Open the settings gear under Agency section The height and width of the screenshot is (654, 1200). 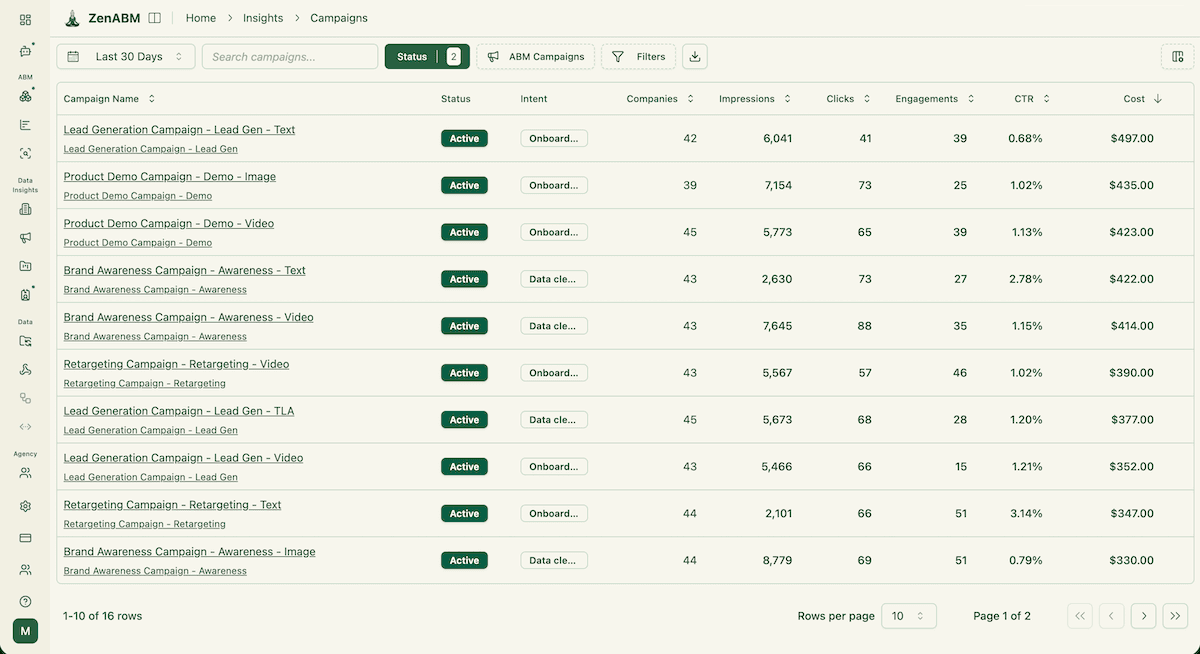[x=25, y=505]
